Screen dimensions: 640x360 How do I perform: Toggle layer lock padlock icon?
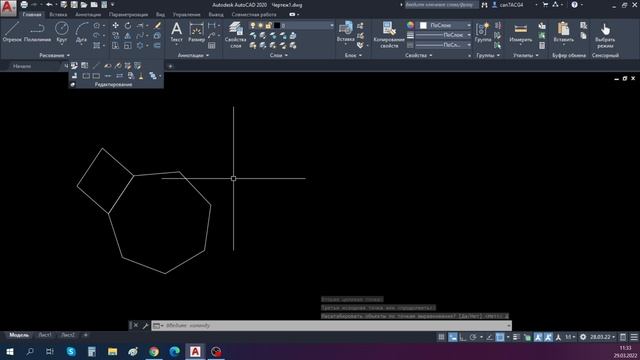[x=269, y=25]
